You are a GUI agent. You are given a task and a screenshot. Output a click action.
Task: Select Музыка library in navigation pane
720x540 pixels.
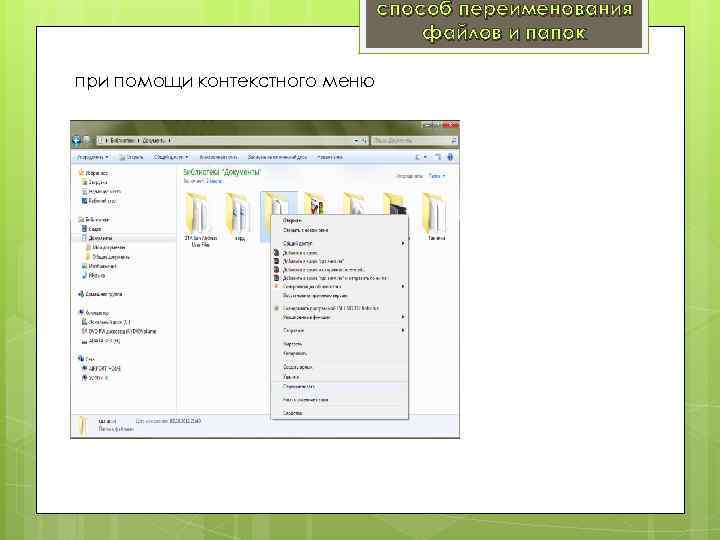point(94,276)
